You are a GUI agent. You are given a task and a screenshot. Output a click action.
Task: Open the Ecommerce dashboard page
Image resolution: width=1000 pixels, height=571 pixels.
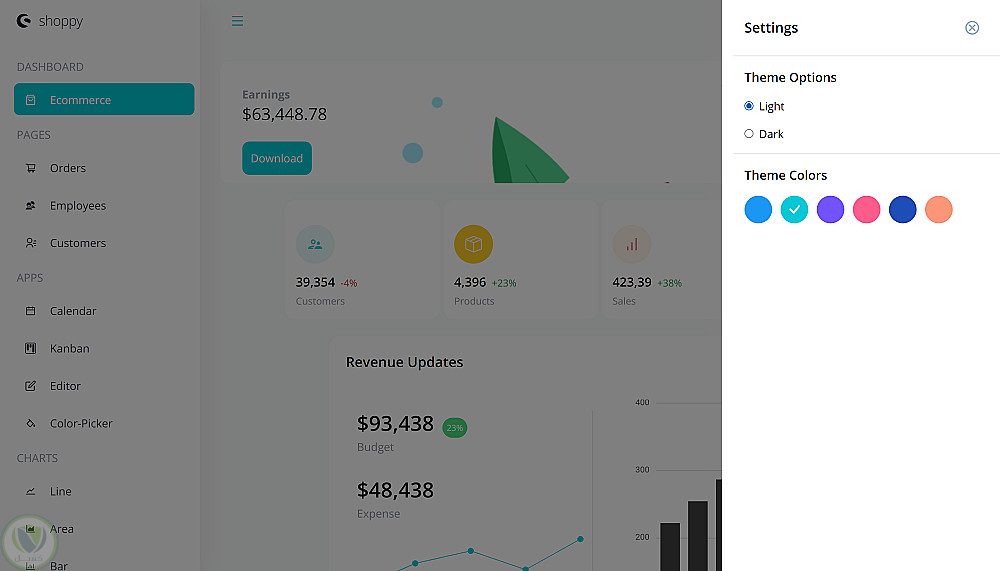(x=104, y=100)
